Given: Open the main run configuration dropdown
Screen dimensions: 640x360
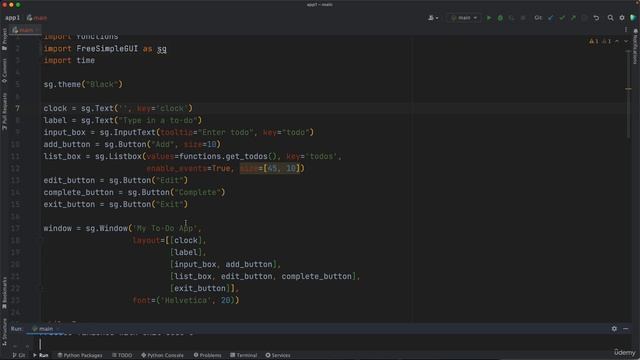Looking at the screenshot, I should coord(464,18).
